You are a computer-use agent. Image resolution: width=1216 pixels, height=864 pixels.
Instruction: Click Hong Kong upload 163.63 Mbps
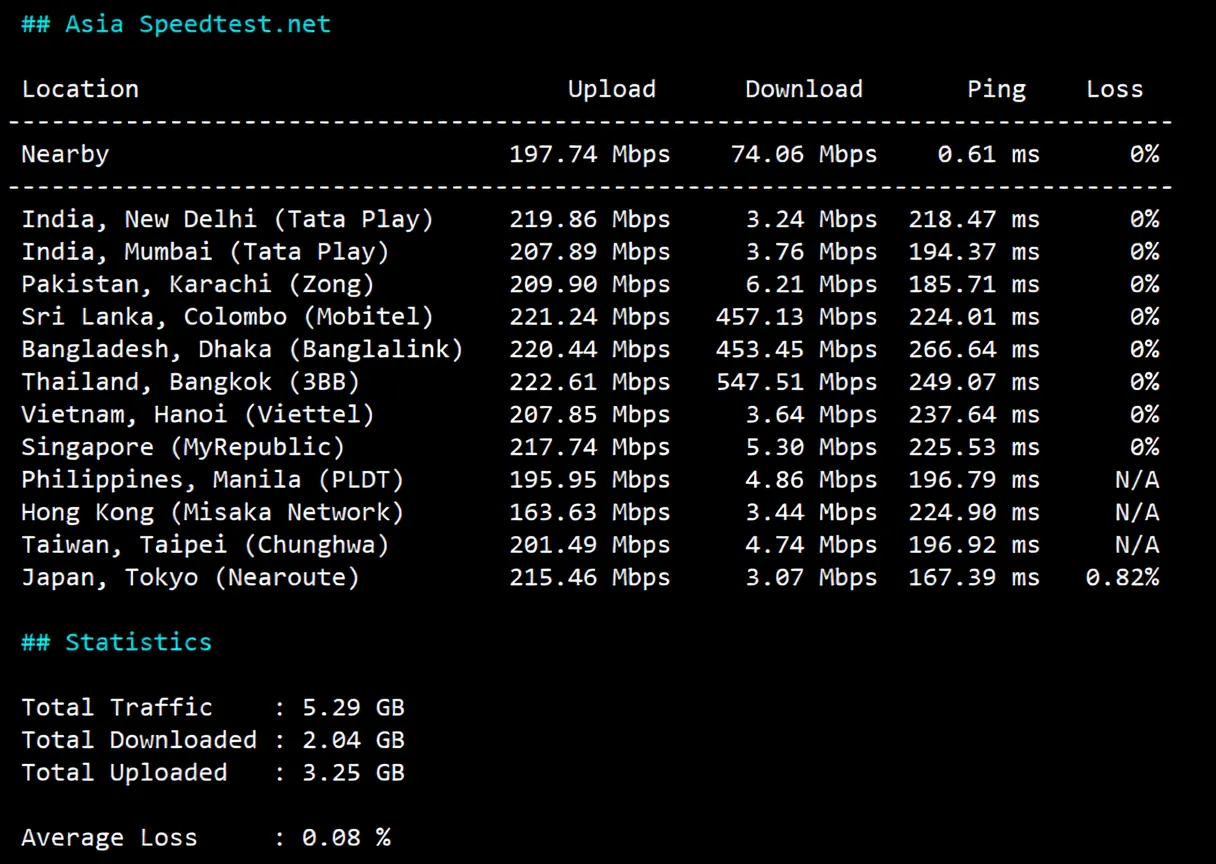tap(590, 512)
